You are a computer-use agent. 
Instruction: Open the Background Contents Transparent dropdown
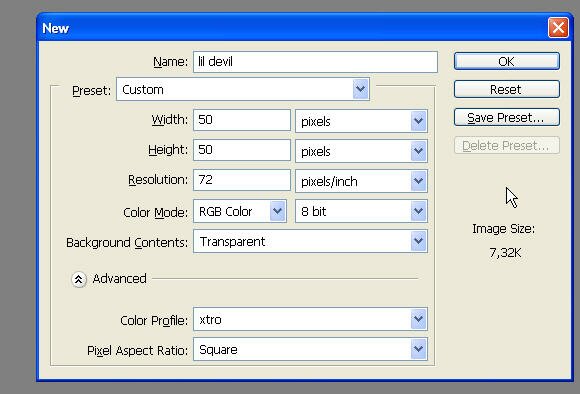(310, 241)
